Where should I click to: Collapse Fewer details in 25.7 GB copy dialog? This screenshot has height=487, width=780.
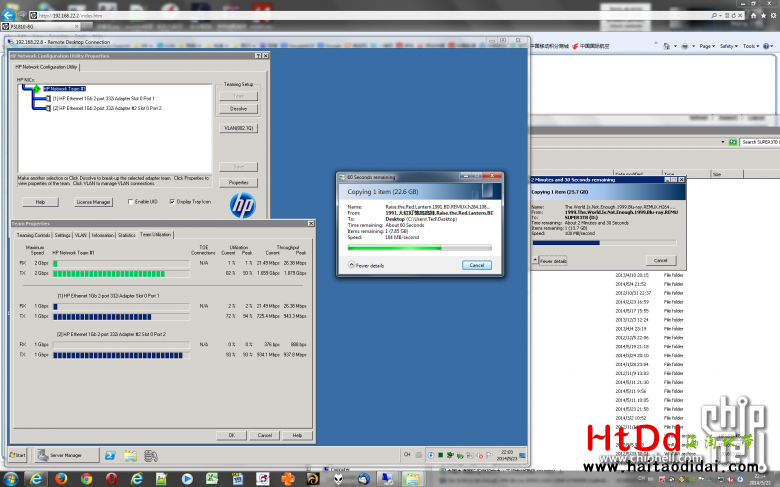(x=552, y=260)
